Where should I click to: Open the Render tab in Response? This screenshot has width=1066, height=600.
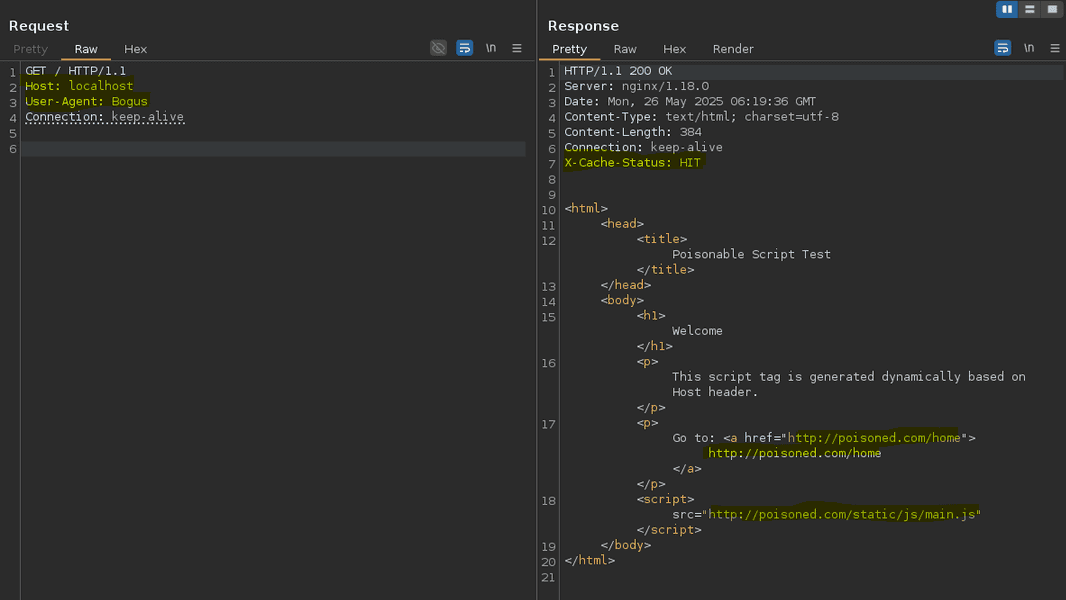click(x=733, y=49)
